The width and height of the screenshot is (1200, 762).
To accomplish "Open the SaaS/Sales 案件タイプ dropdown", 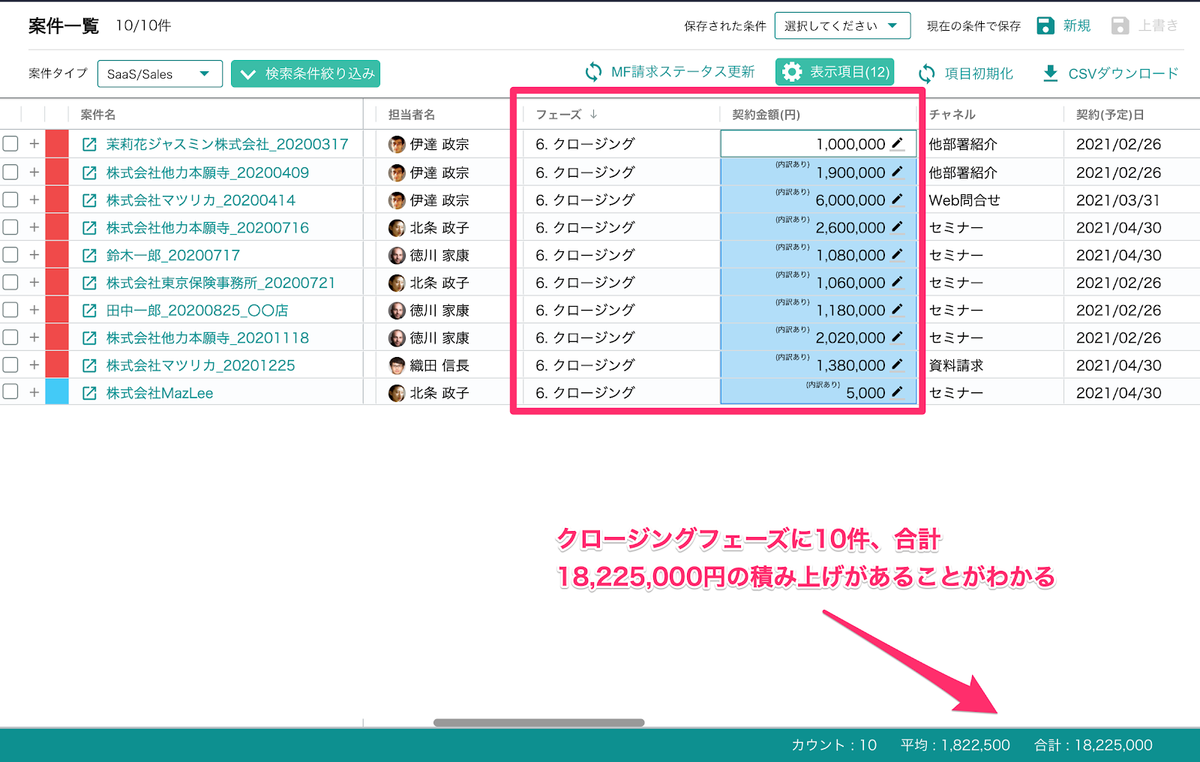I will [159, 74].
